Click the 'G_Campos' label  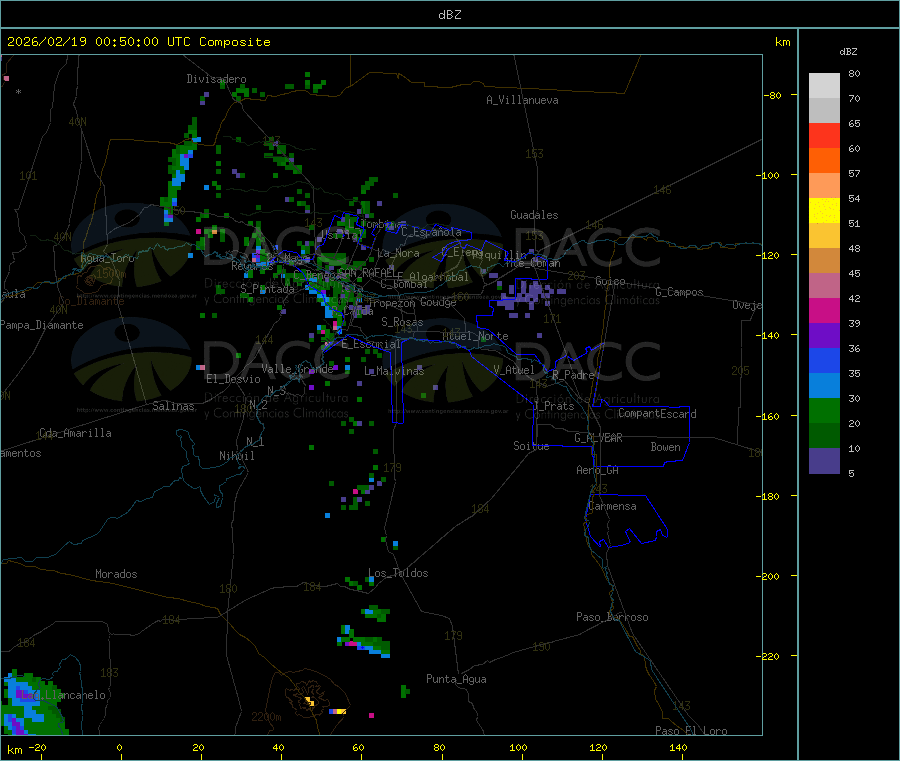tap(680, 292)
